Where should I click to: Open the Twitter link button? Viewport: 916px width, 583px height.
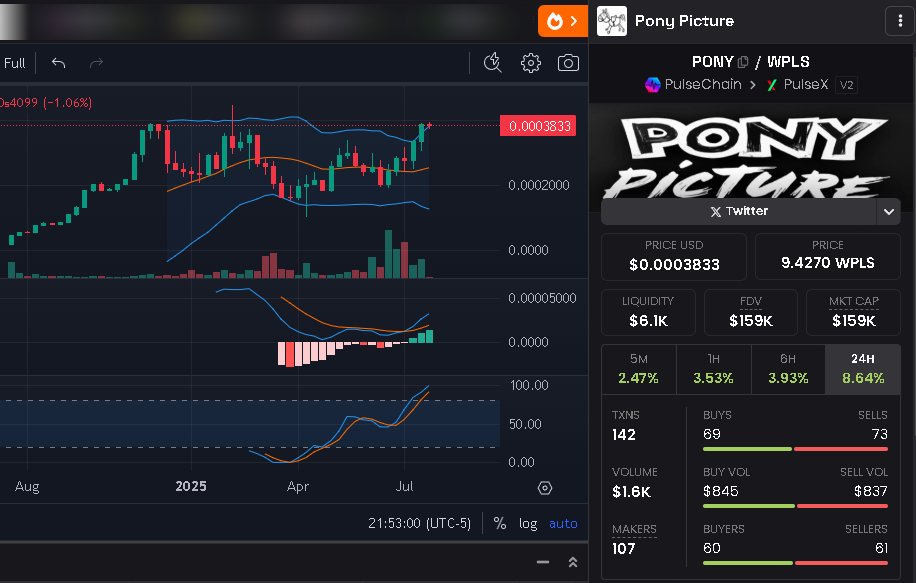point(739,211)
